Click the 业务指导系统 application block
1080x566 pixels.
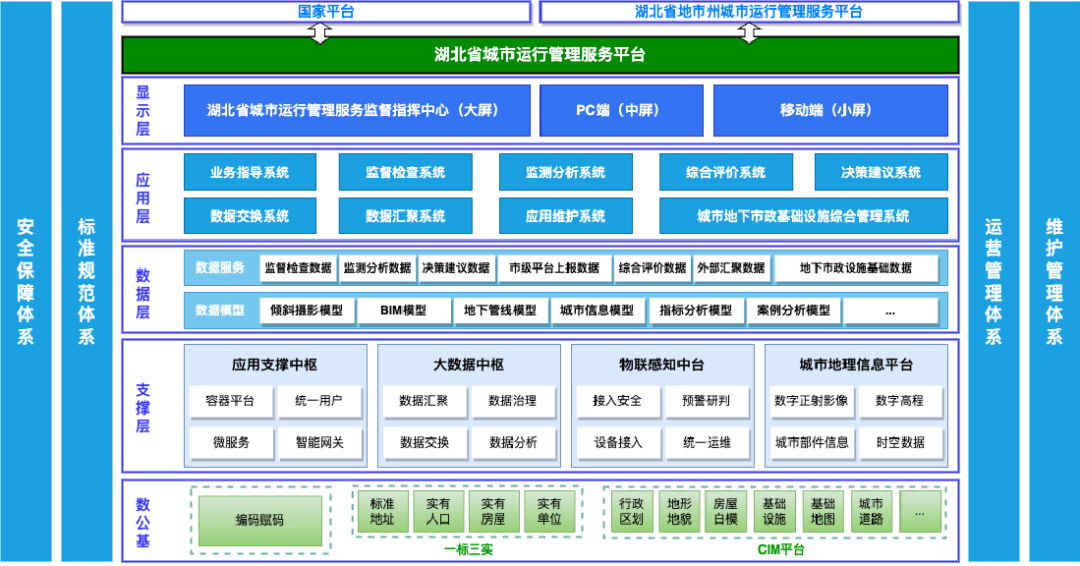point(249,172)
